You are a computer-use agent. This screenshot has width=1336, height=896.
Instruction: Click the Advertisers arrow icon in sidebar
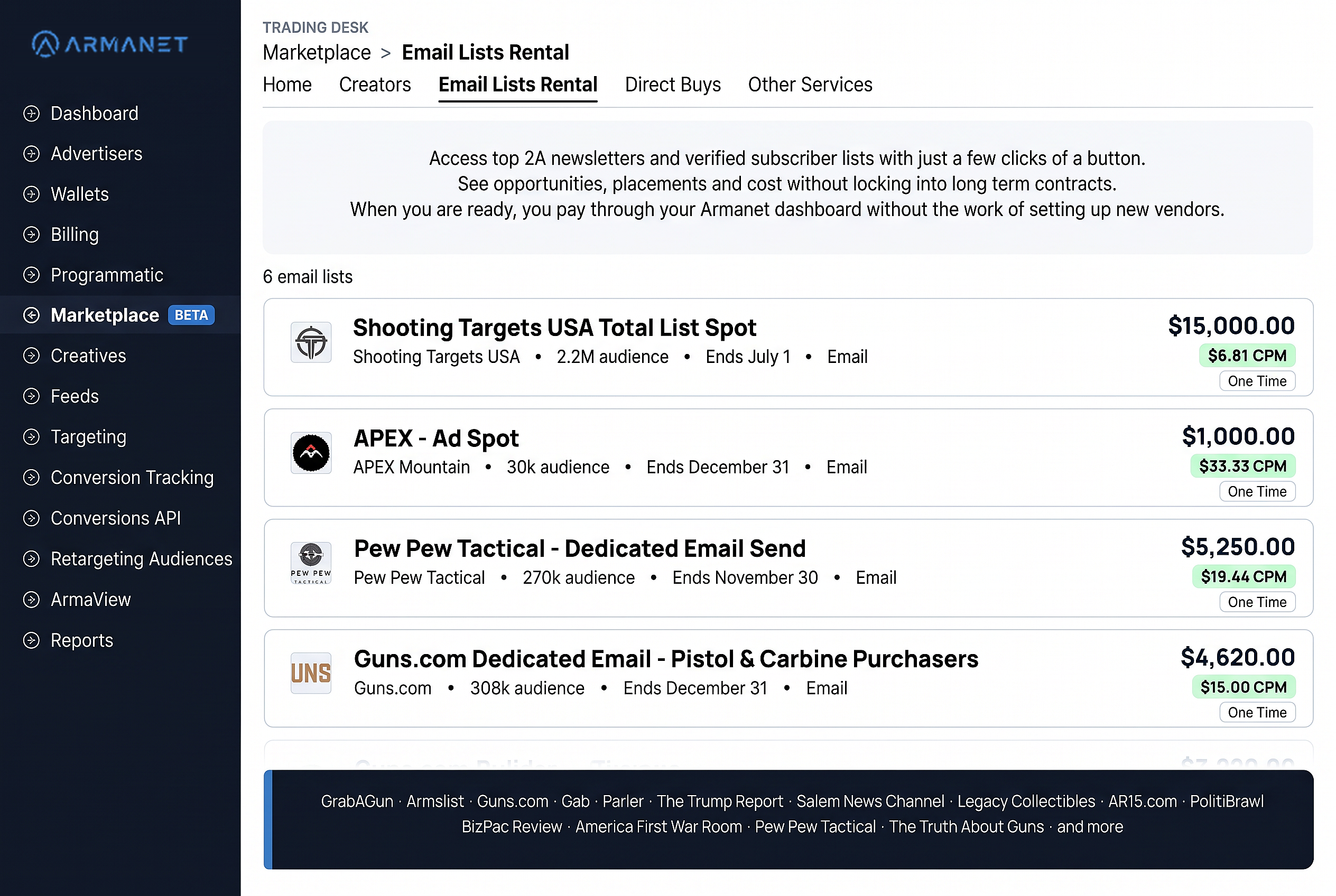click(x=31, y=154)
